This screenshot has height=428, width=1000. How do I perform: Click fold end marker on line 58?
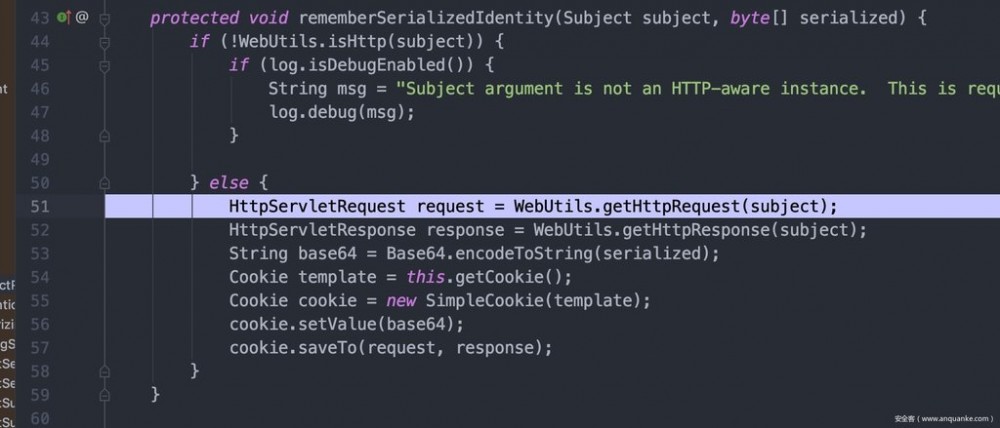point(106,371)
